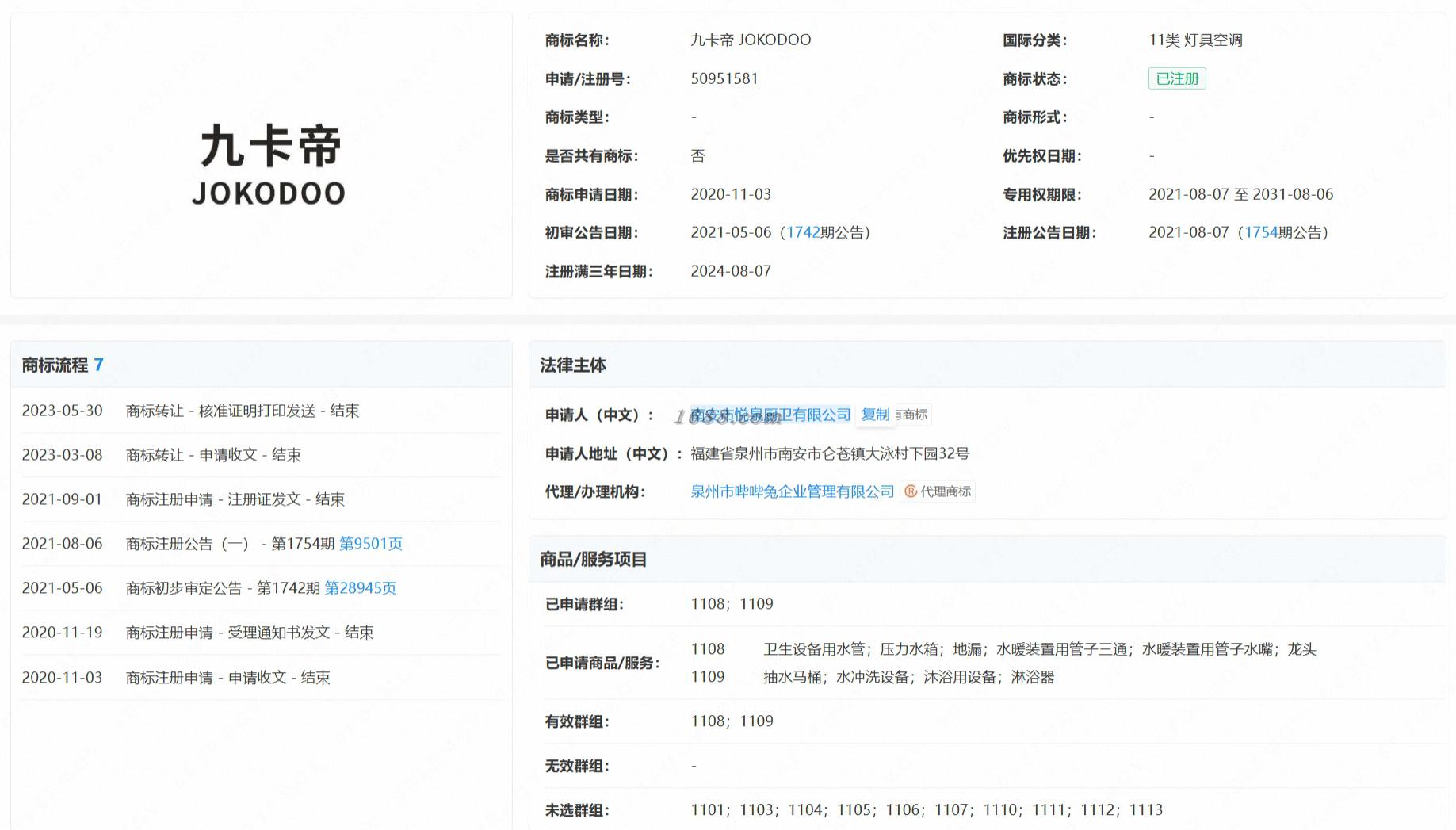Select registration number 50951581

(724, 78)
